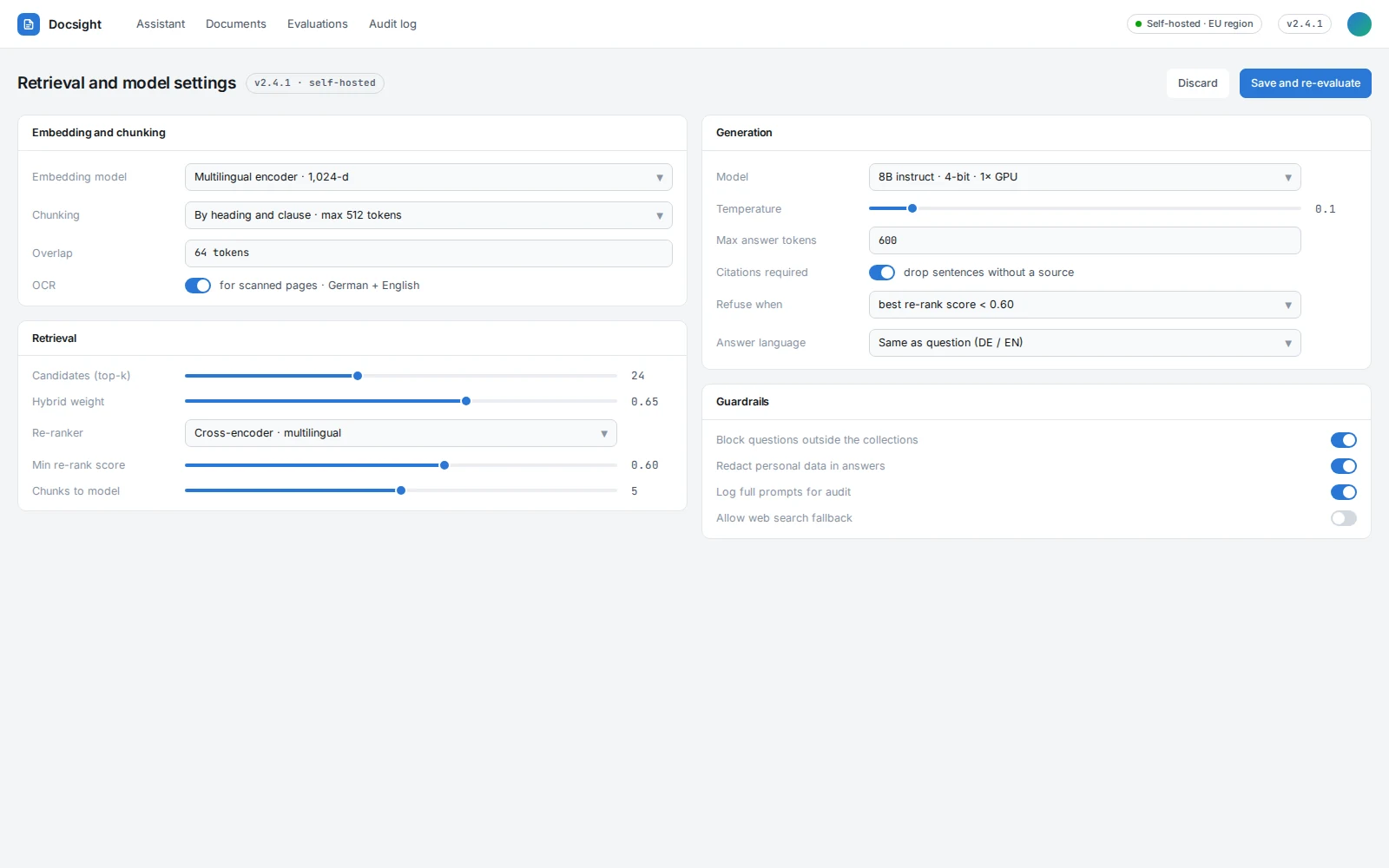Click the Max answer tokens field
Screen dimensions: 1389x868
[1085, 240]
